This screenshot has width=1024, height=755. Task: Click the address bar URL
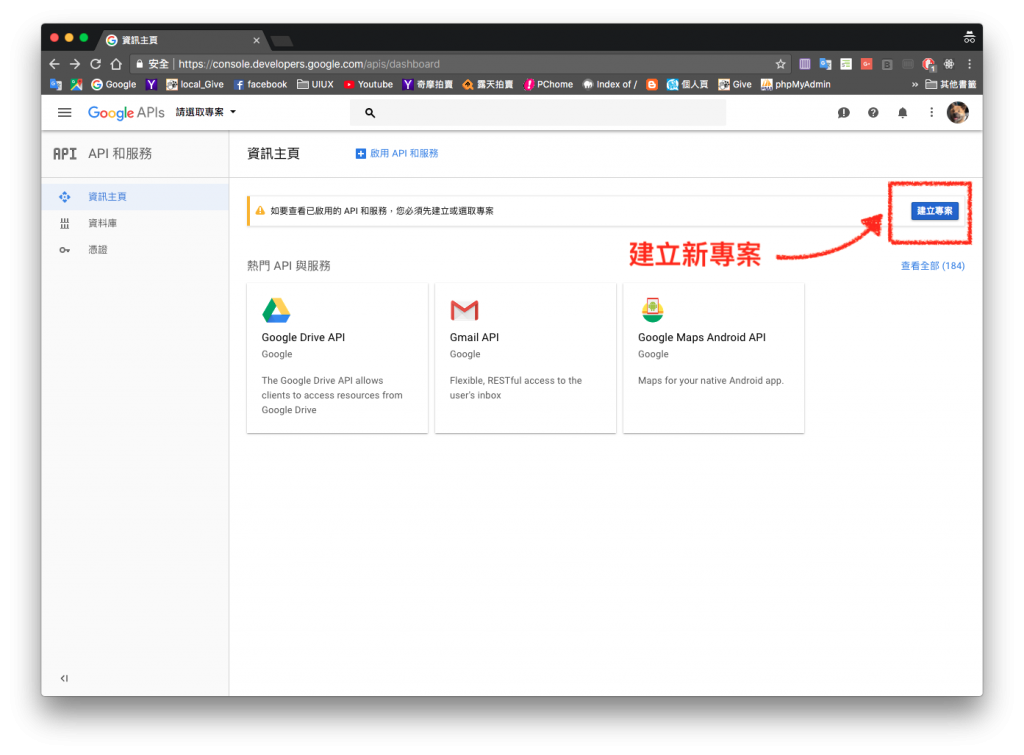(309, 64)
